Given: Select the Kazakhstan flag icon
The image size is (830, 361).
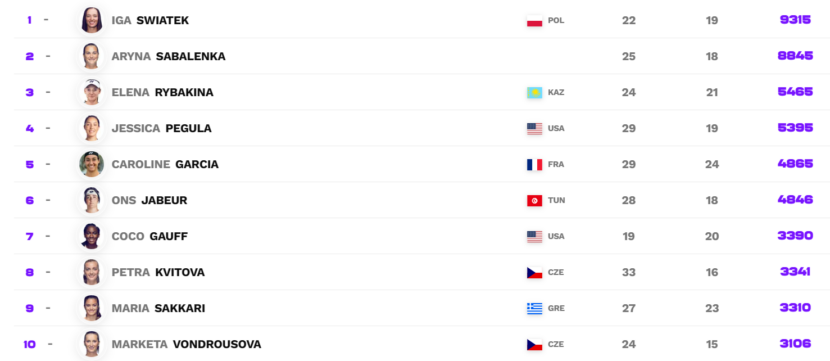Looking at the screenshot, I should click(534, 93).
